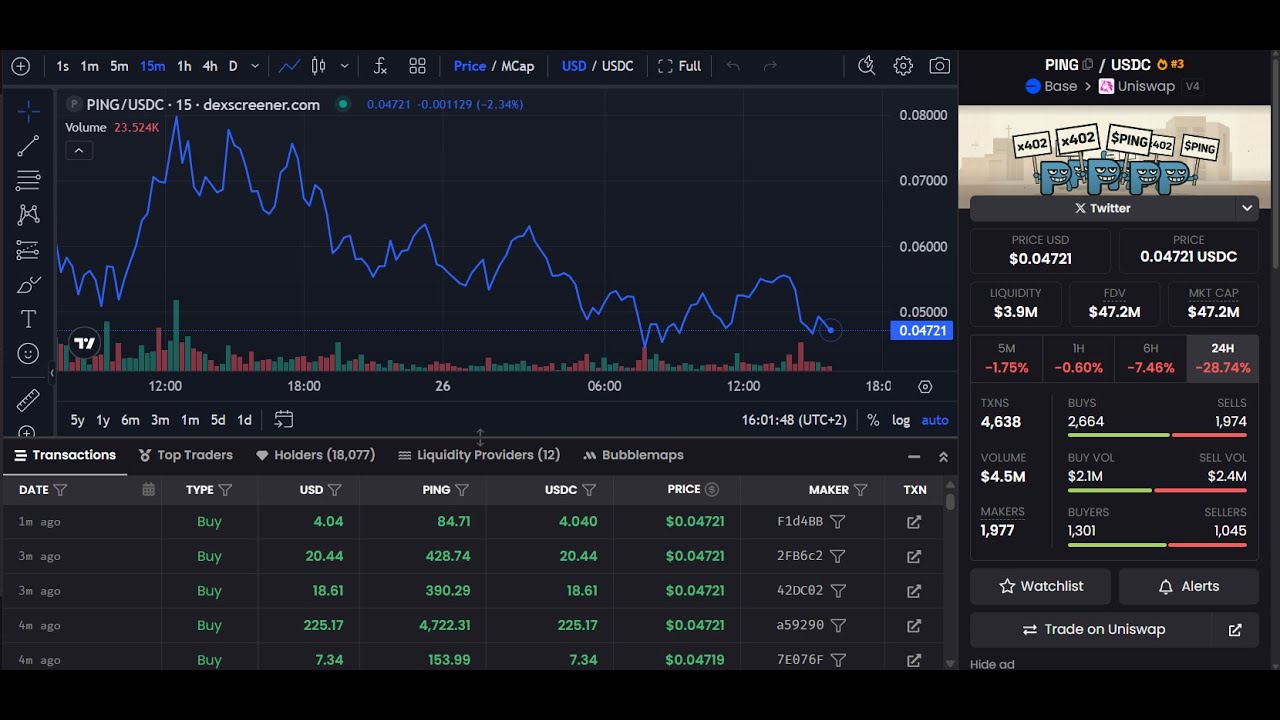Open Trade on Uniswap in new window icon
1280x720 pixels.
[1235, 630]
